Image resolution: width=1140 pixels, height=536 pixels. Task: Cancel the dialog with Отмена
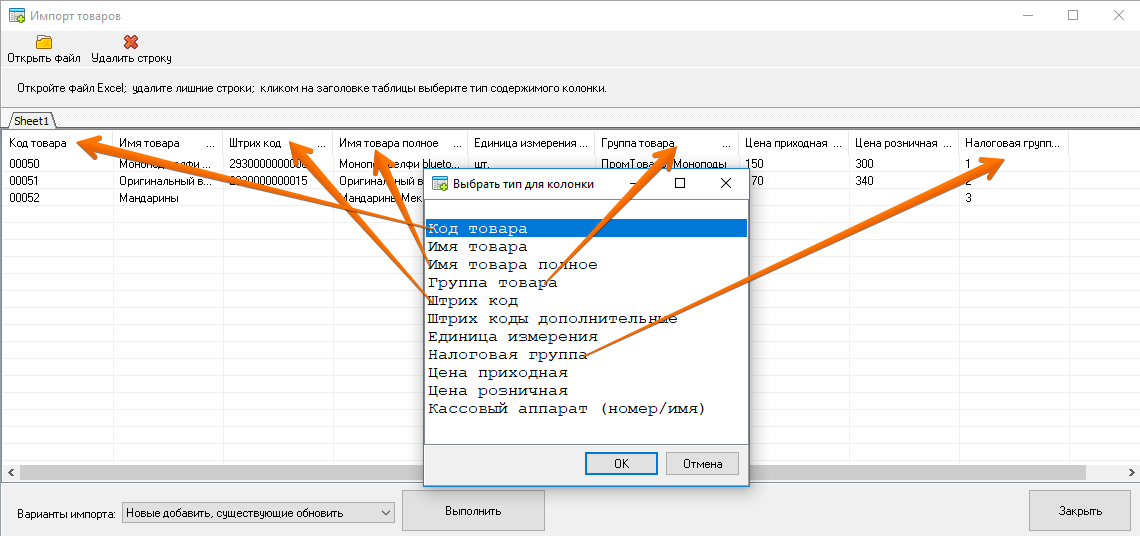(x=702, y=463)
